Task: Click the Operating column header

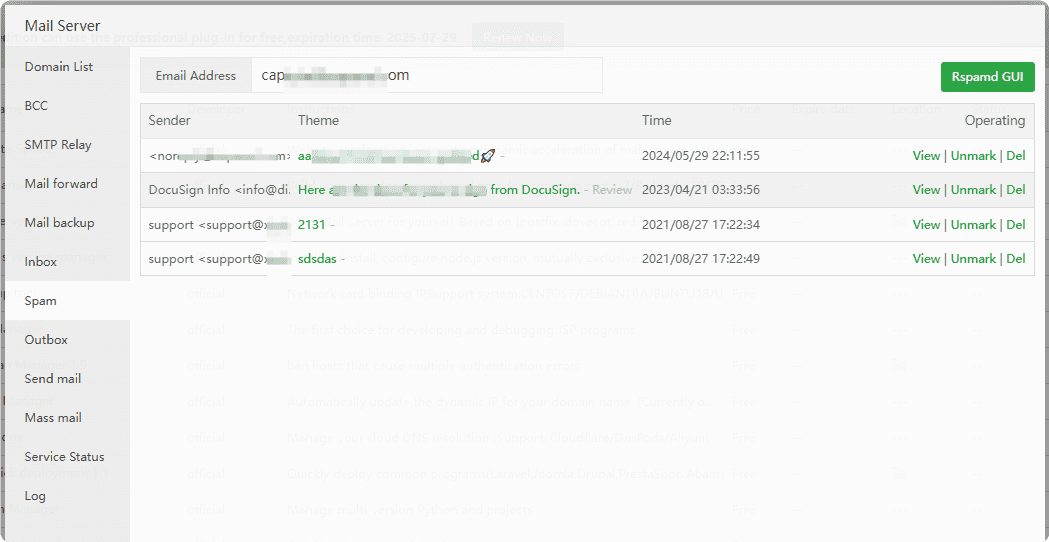Action: tap(995, 120)
